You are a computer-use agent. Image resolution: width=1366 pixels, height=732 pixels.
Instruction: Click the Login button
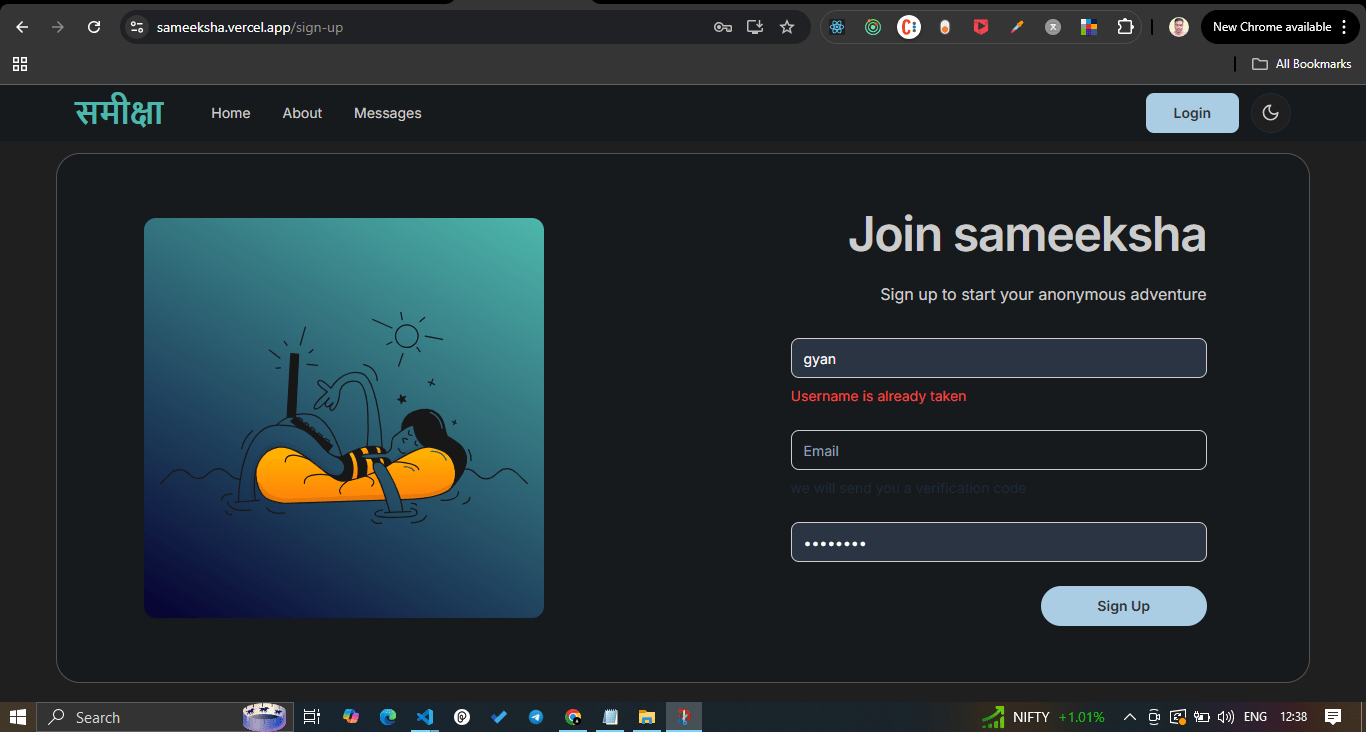click(x=1192, y=113)
